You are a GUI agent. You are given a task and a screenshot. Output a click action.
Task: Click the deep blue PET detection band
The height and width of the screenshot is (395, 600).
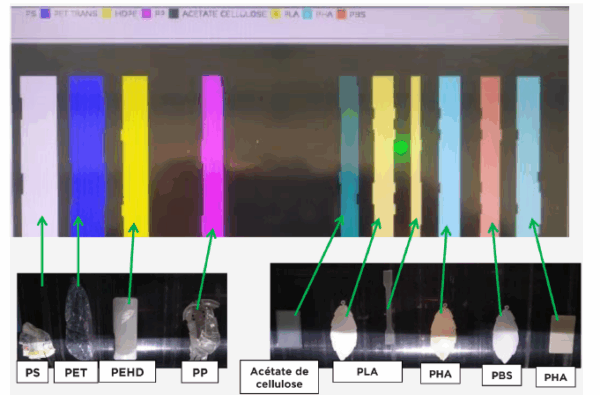point(87,156)
